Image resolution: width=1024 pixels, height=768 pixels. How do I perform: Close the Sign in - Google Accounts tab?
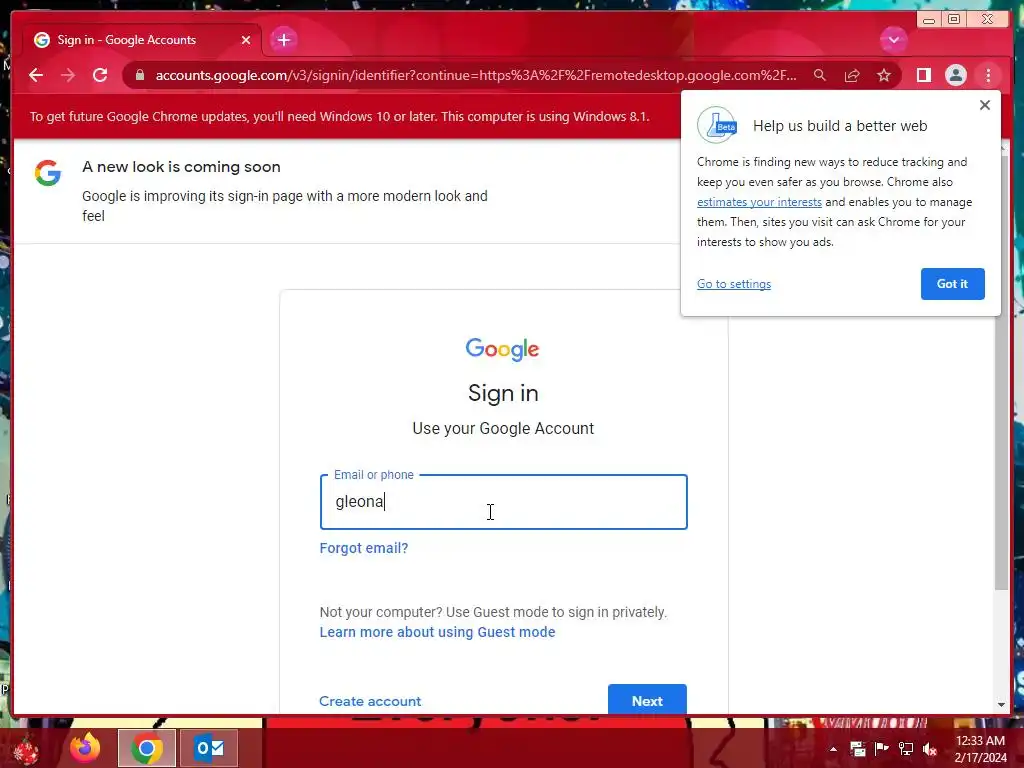(x=246, y=40)
